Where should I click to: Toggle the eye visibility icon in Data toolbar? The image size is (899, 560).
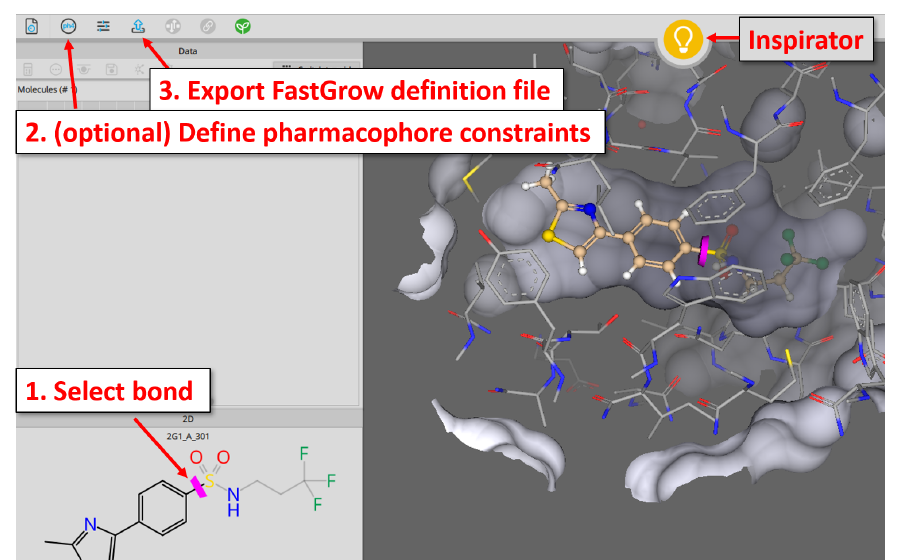[84, 69]
